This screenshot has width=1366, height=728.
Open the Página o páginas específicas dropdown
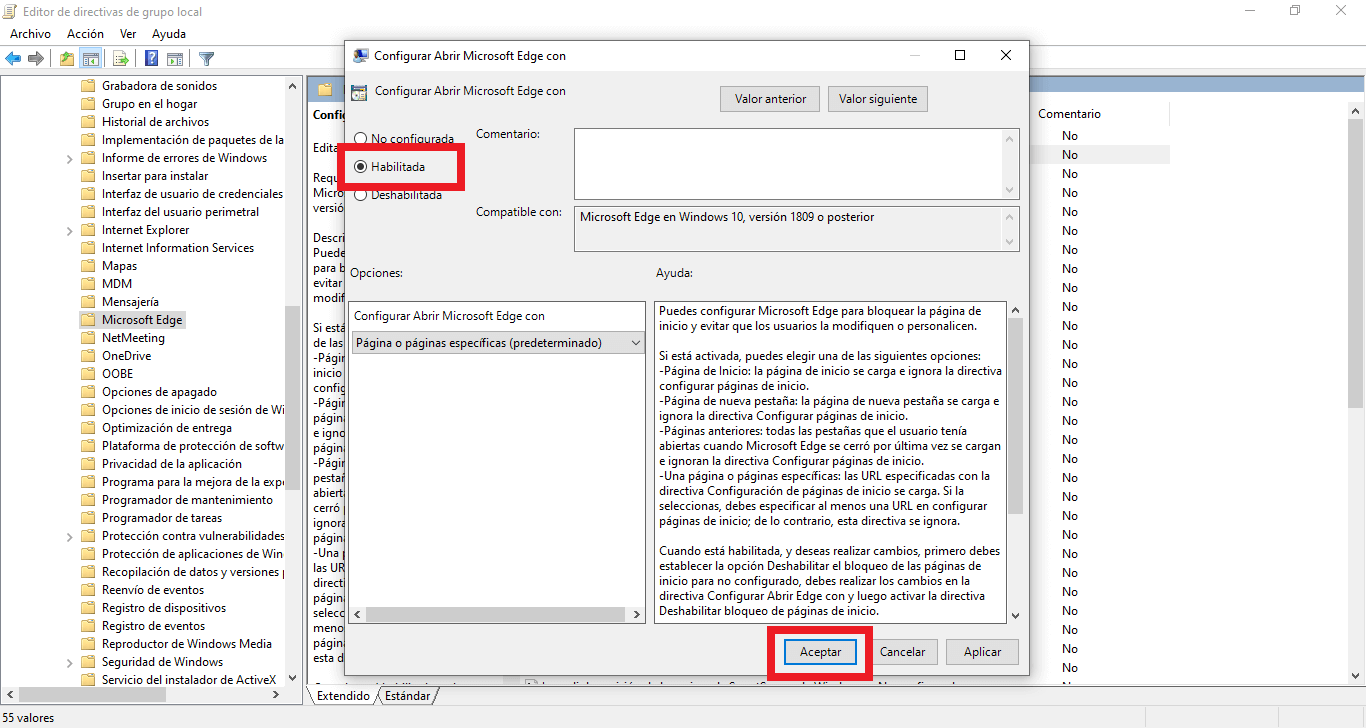click(x=499, y=343)
